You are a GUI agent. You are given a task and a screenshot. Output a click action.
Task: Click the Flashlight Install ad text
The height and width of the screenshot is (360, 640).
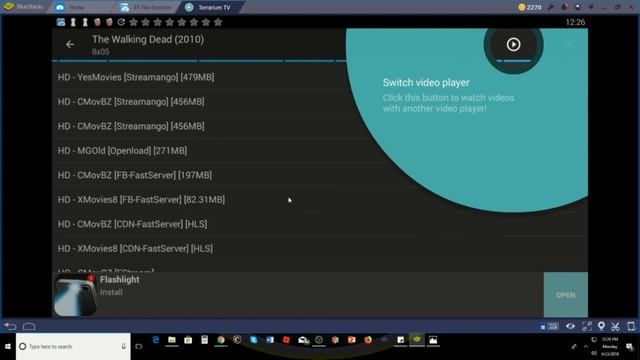point(111,292)
